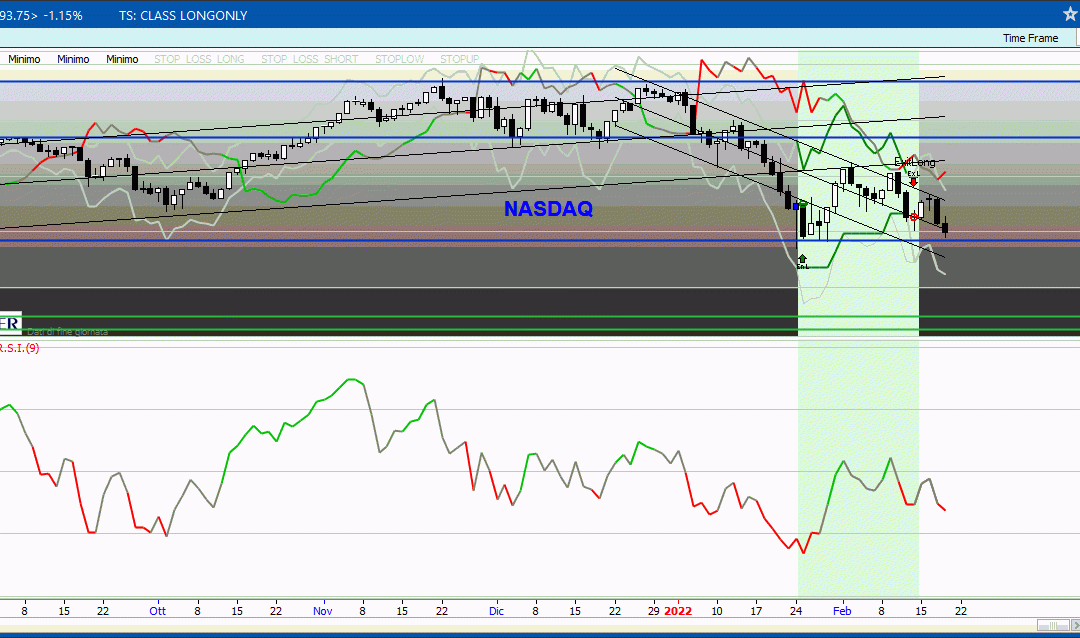Click the horizontal scrollbar thumb under the chart

(x=1053, y=625)
